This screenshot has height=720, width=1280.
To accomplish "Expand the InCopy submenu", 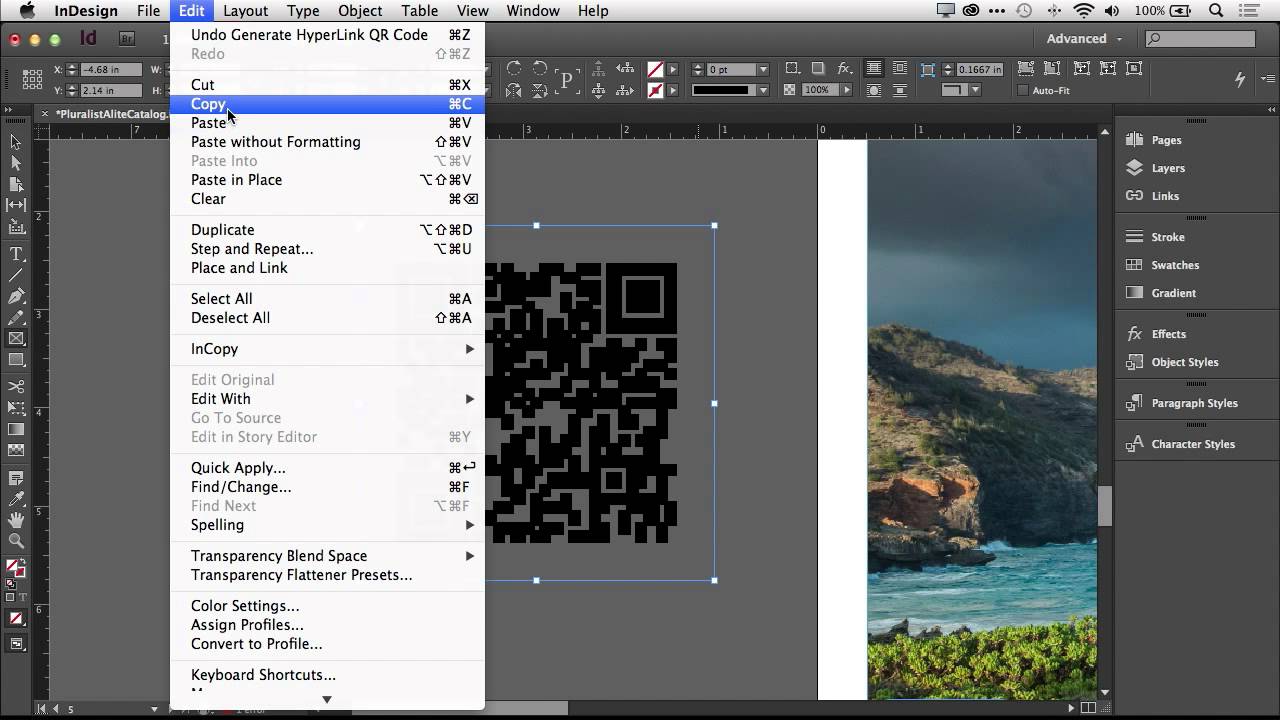I will coord(328,349).
